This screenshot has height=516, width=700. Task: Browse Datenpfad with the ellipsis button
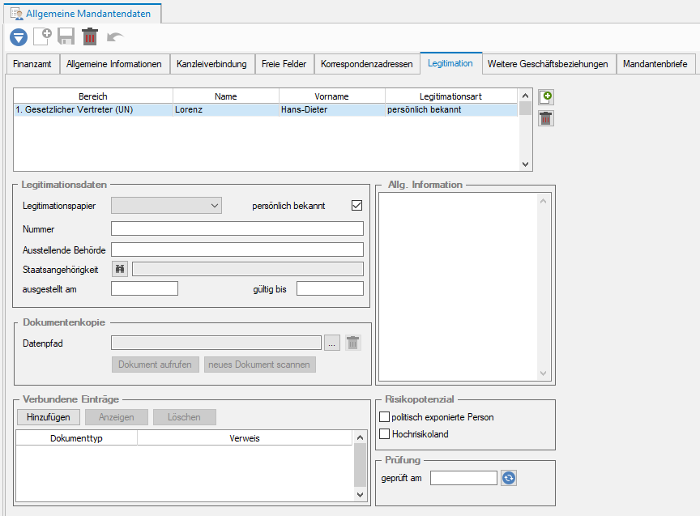[332, 343]
